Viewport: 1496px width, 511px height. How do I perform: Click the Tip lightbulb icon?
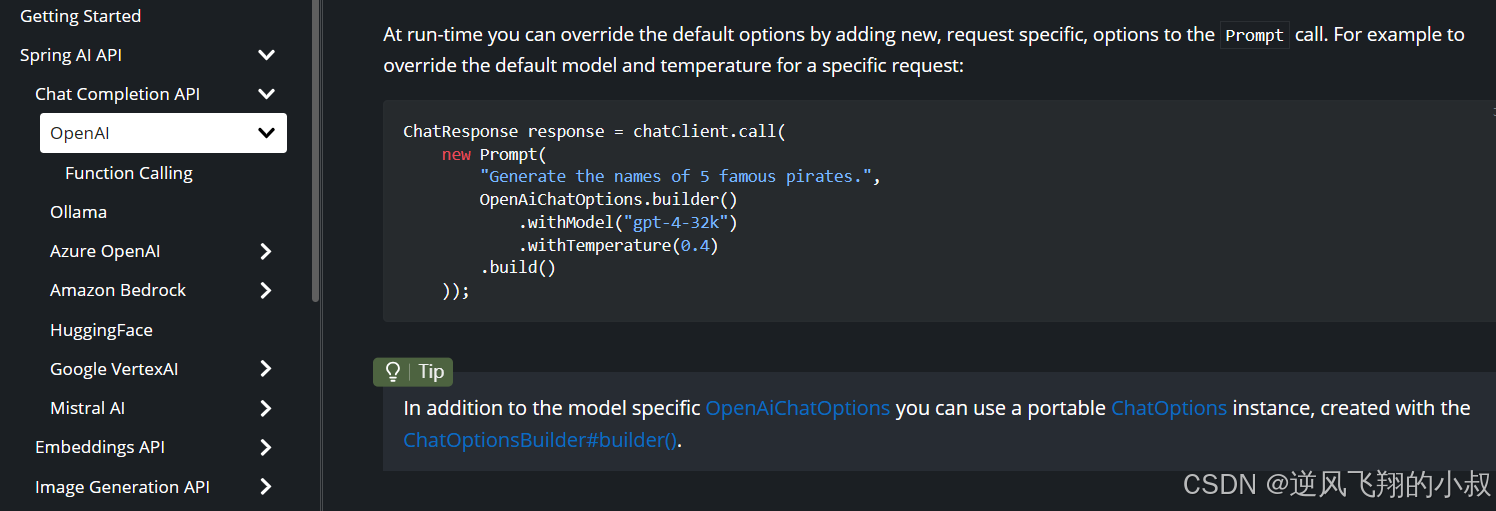click(393, 372)
